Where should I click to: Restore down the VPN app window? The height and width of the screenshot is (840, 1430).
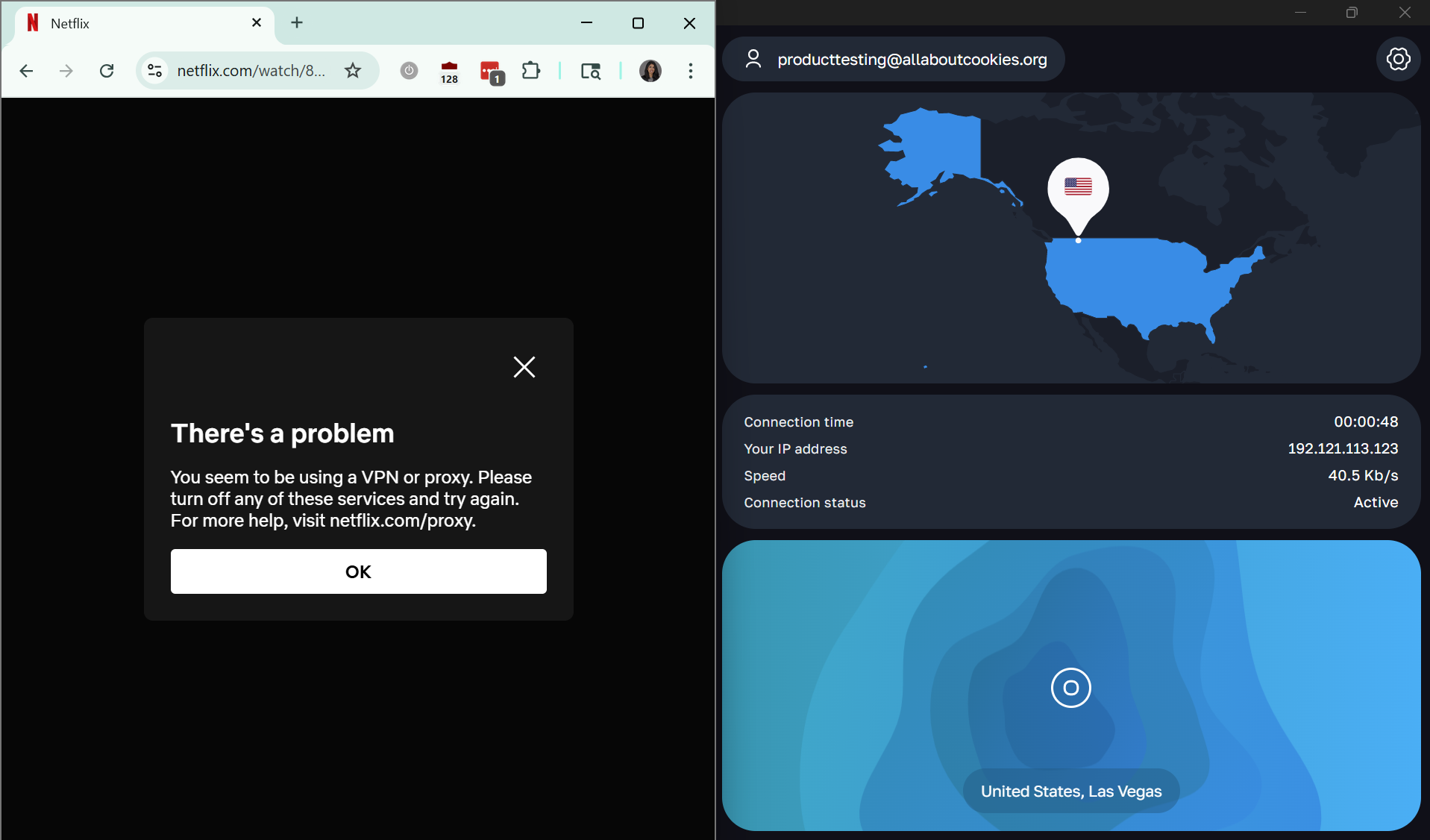point(1352,13)
